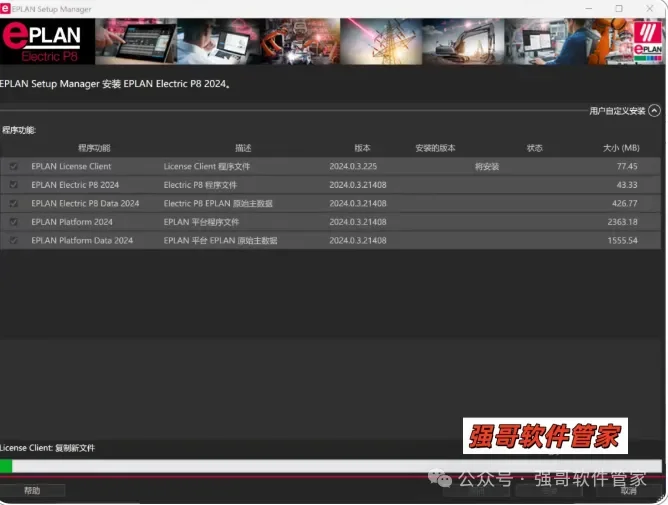
Task: Click size value 426.77
Action: (x=625, y=203)
